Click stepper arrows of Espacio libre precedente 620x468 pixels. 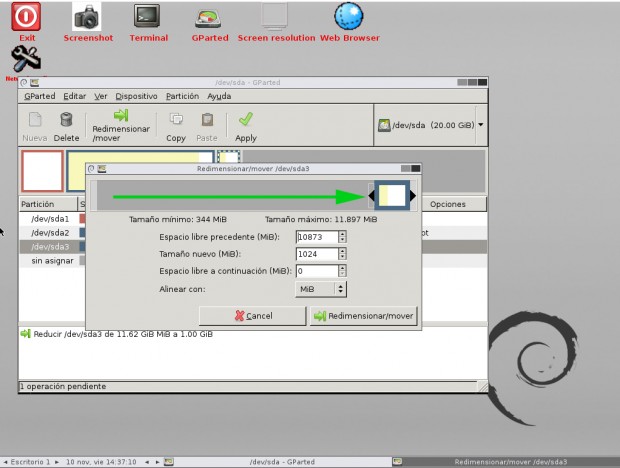(342, 237)
